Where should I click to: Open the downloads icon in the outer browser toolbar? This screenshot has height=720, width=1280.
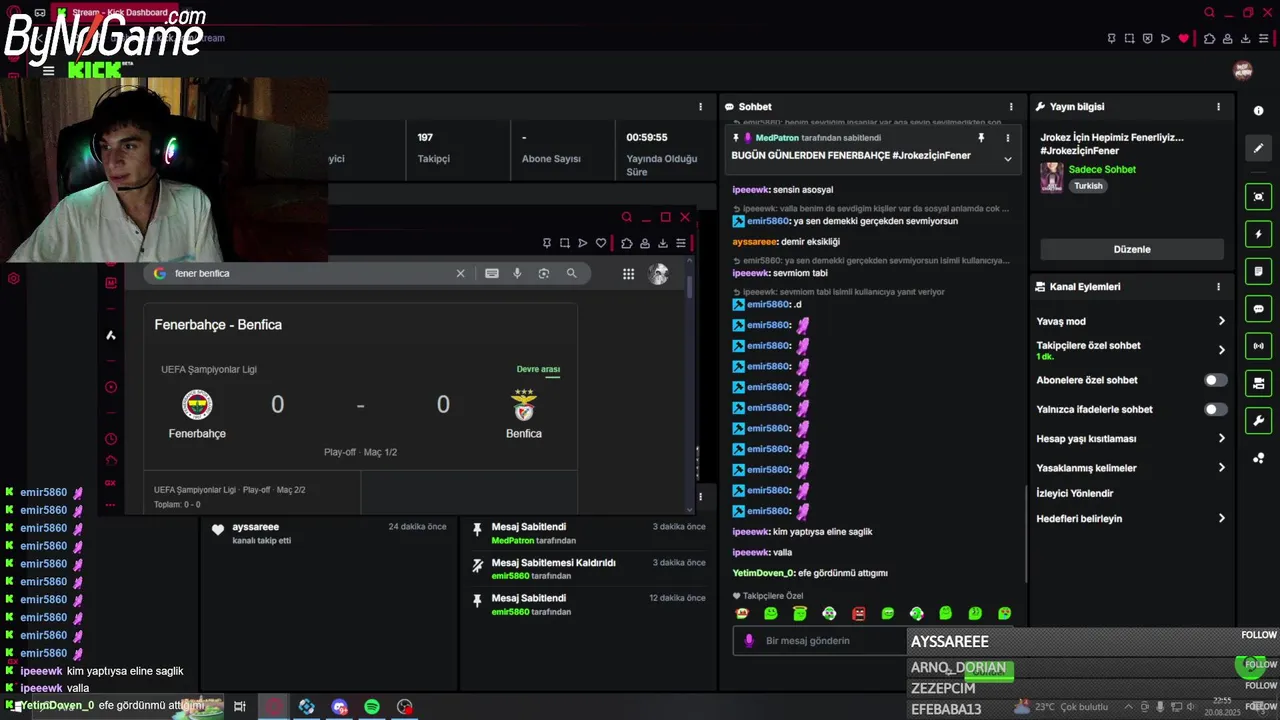pyautogui.click(x=1246, y=38)
